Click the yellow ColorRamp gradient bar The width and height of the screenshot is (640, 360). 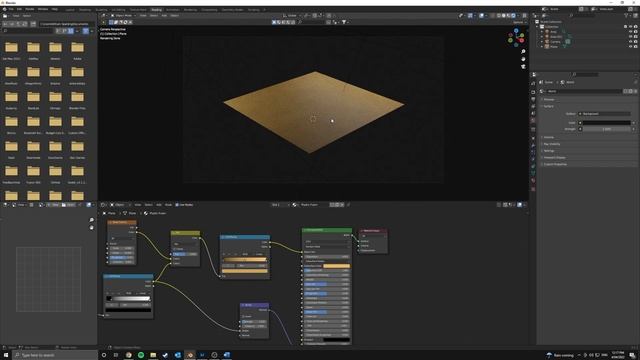pyautogui.click(x=244, y=259)
